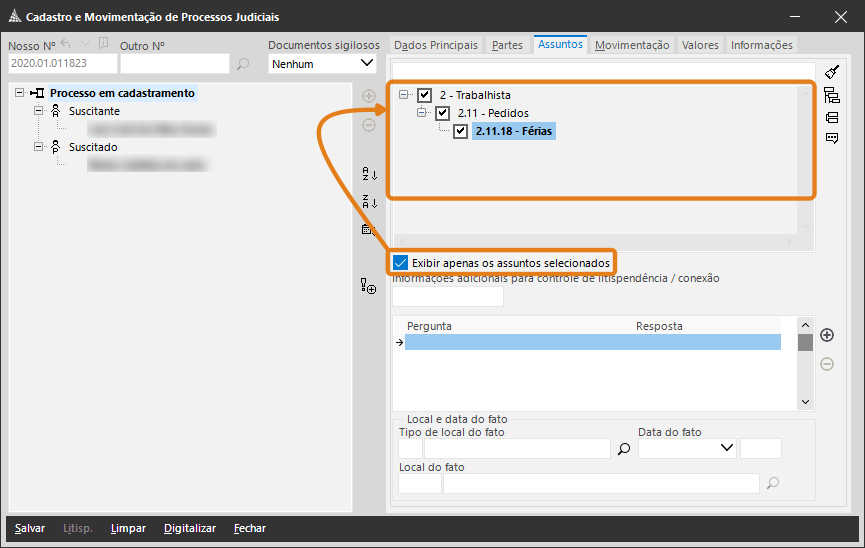Image resolution: width=865 pixels, height=548 pixels.
Task: Add a question row with plus icon
Action: (827, 335)
